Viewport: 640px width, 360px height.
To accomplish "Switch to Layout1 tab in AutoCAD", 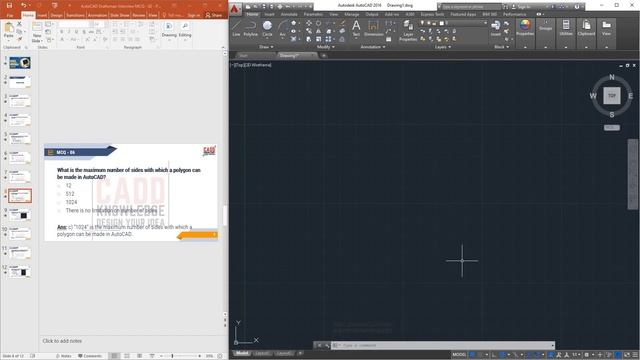I will pyautogui.click(x=262, y=353).
